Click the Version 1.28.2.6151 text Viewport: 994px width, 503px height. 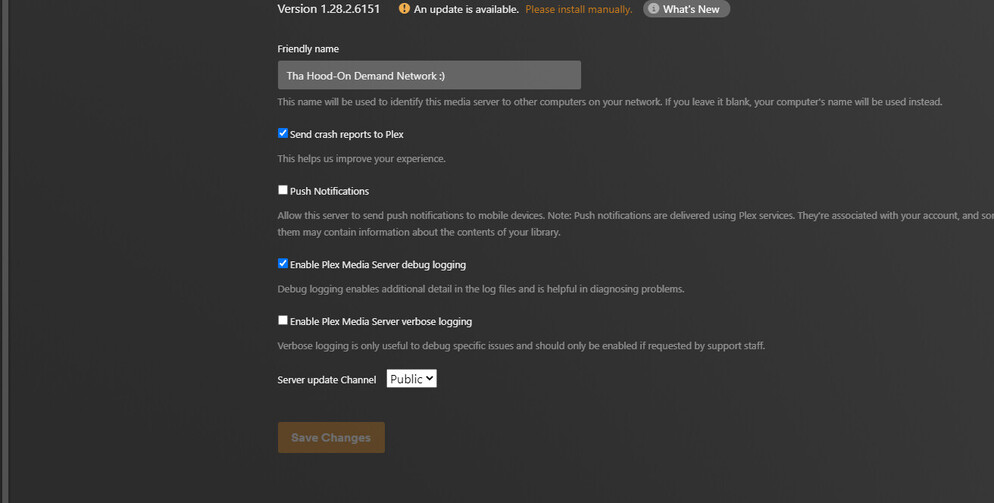[328, 9]
